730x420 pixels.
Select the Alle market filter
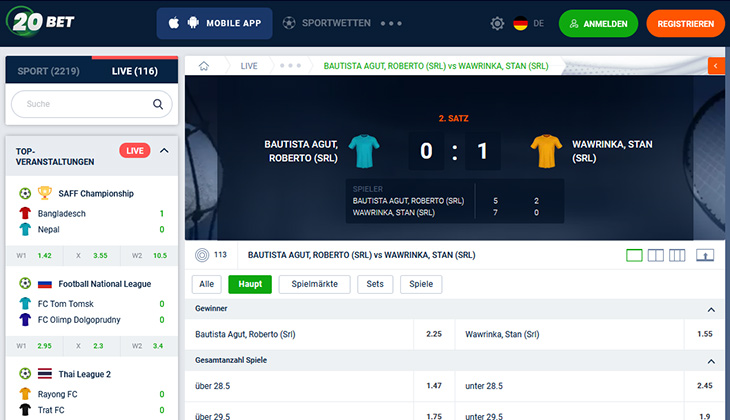point(207,284)
